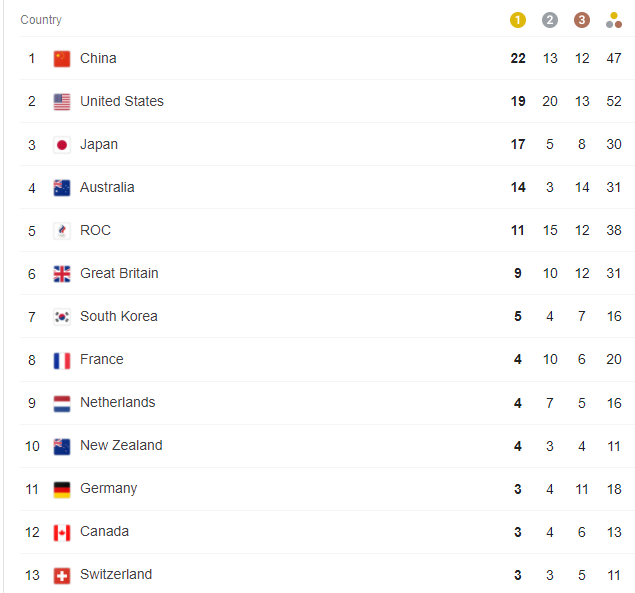Click the Japan flag icon
The height and width of the screenshot is (593, 635).
pos(62,145)
